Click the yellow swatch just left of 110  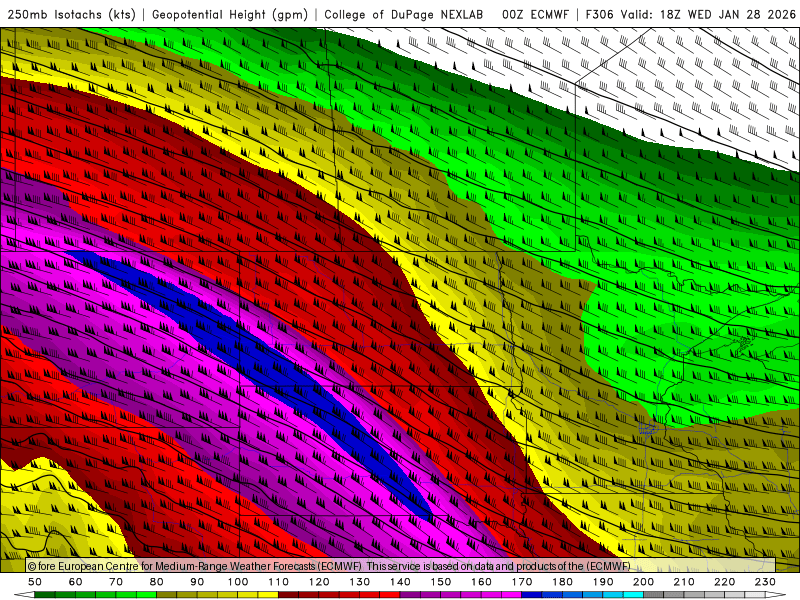(268, 595)
